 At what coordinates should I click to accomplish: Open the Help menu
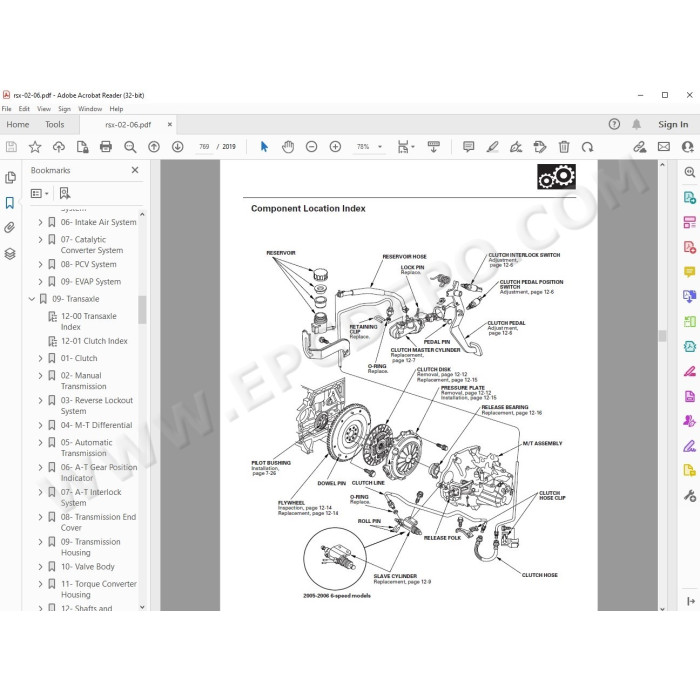pyautogui.click(x=116, y=108)
